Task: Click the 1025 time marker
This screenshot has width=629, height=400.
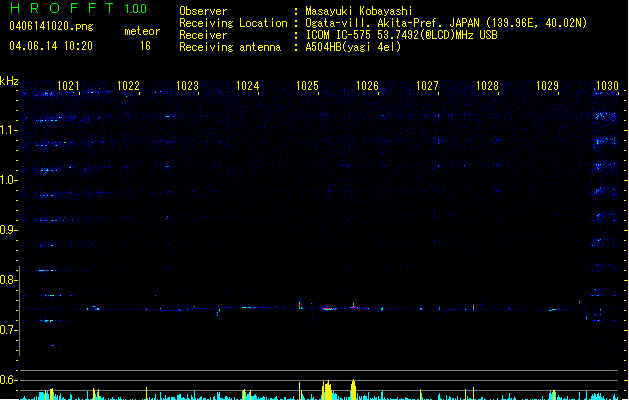Action: pos(307,86)
